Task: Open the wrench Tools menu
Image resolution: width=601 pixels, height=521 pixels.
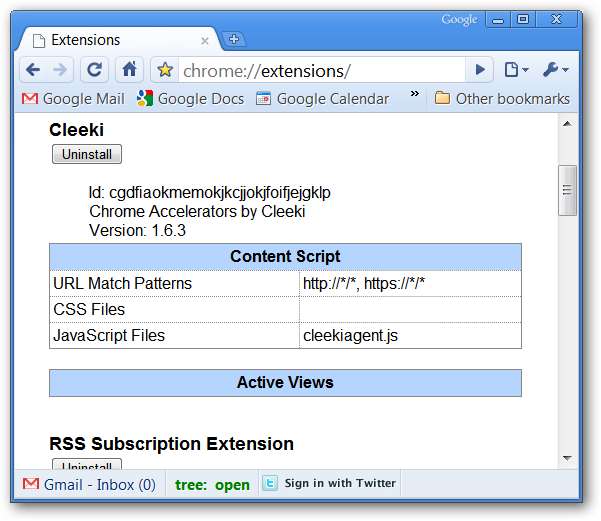Action: pyautogui.click(x=555, y=70)
